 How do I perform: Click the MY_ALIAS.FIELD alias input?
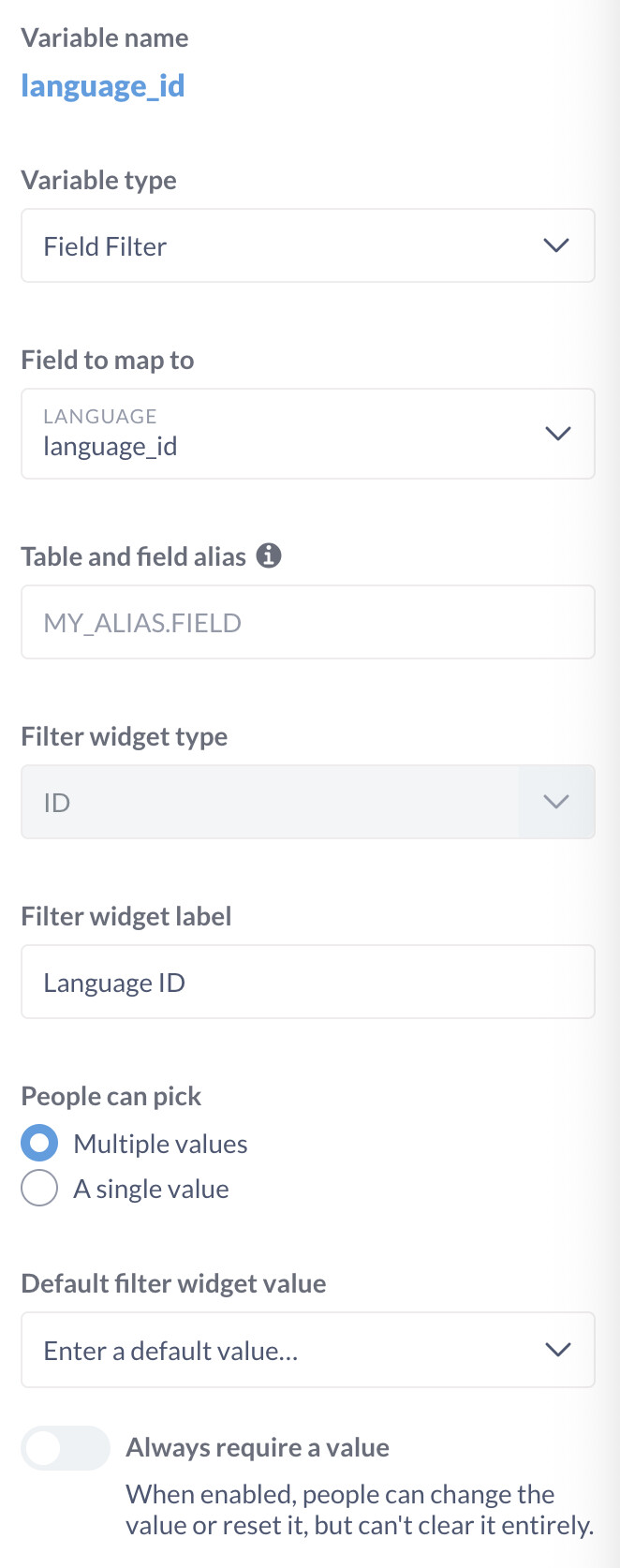[307, 623]
